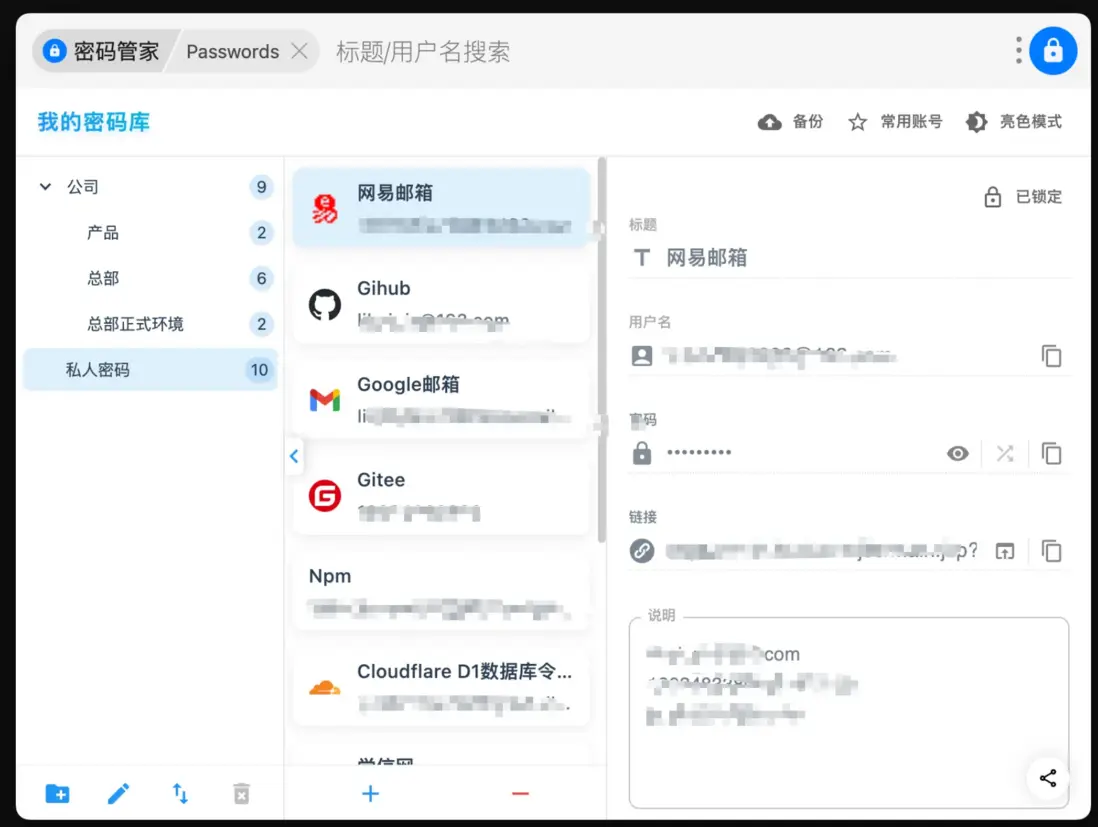Copy the username with copy icon
This screenshot has height=827, width=1098.
pos(1051,356)
